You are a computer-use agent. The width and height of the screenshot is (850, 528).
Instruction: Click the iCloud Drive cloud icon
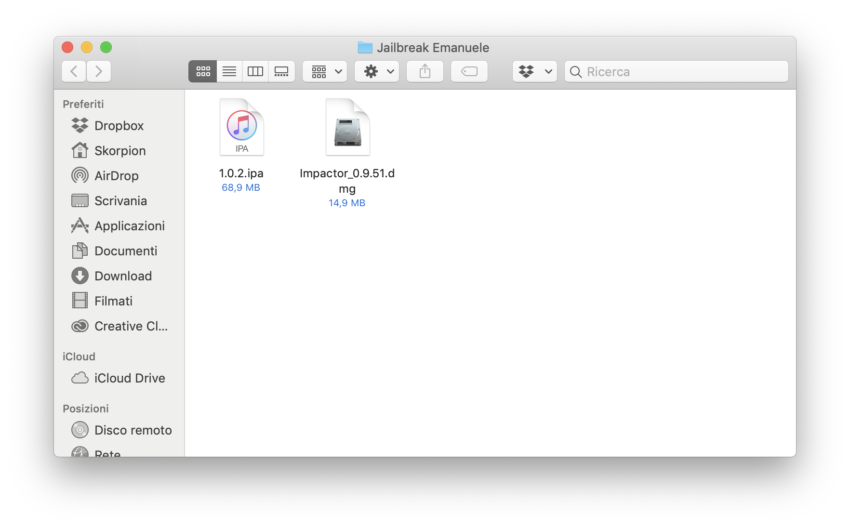pos(80,378)
